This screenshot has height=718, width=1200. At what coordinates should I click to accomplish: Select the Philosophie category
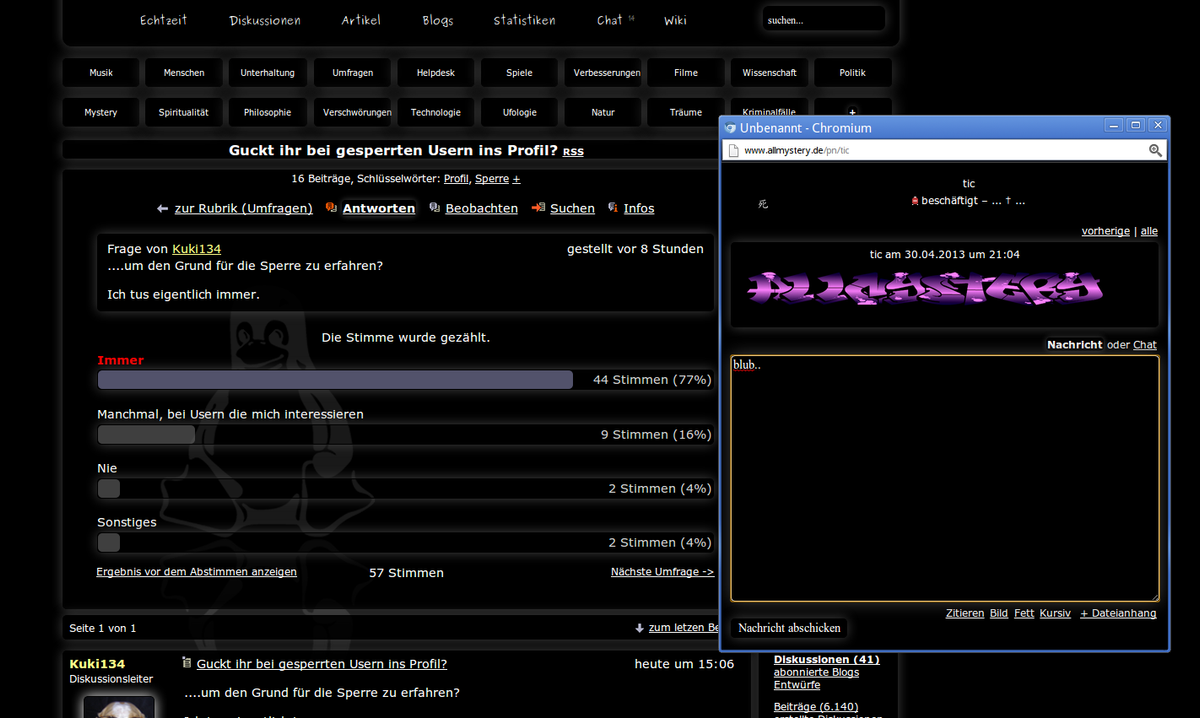click(267, 113)
